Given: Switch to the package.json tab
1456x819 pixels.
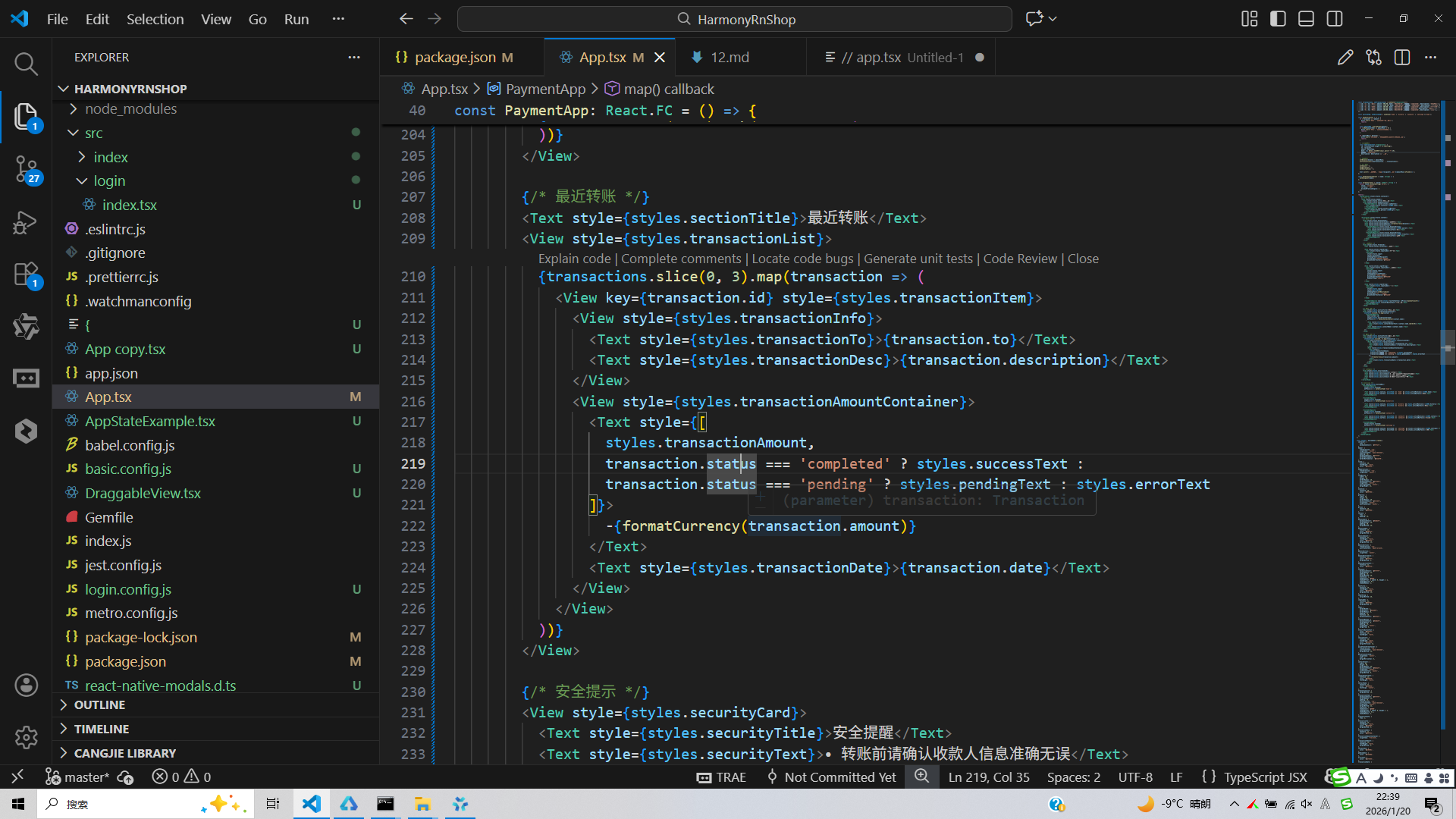Looking at the screenshot, I should (455, 58).
